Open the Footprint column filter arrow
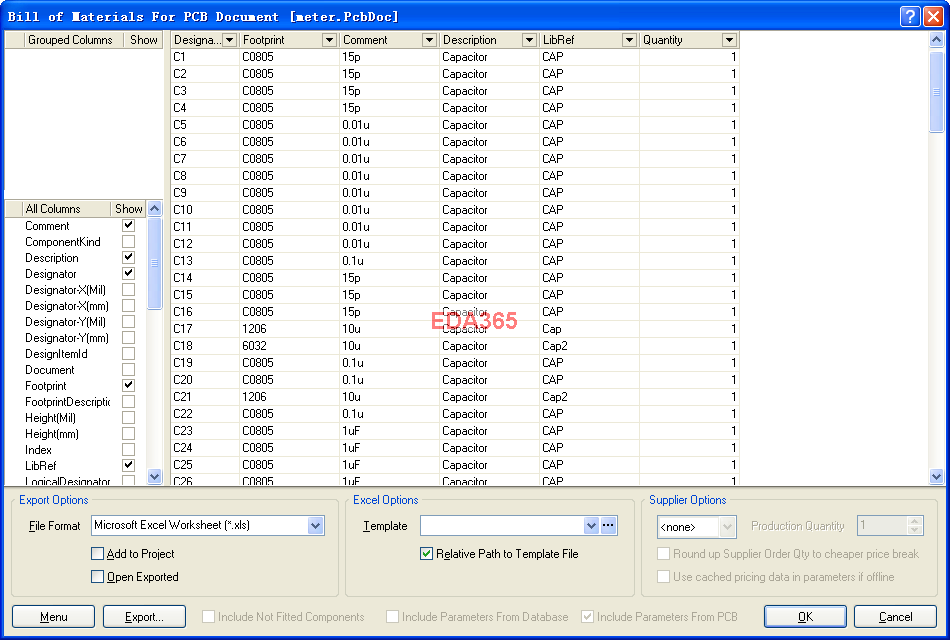 click(x=329, y=40)
